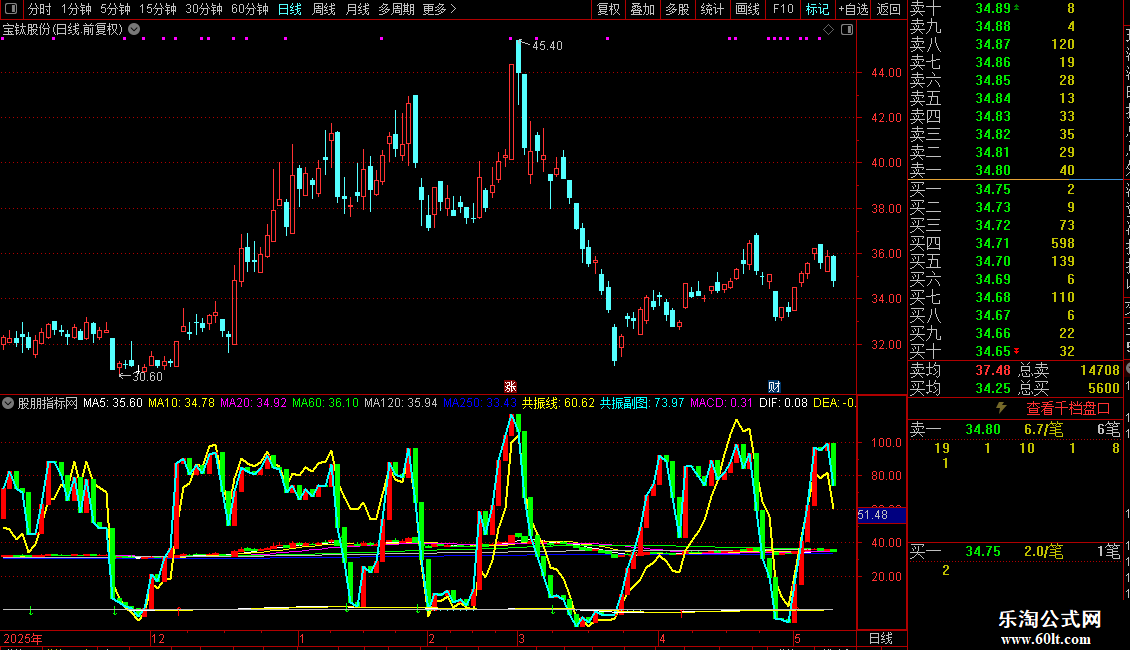Switch to the 周线 weekly tab
Screen dimensions: 1130x650
[x=324, y=9]
